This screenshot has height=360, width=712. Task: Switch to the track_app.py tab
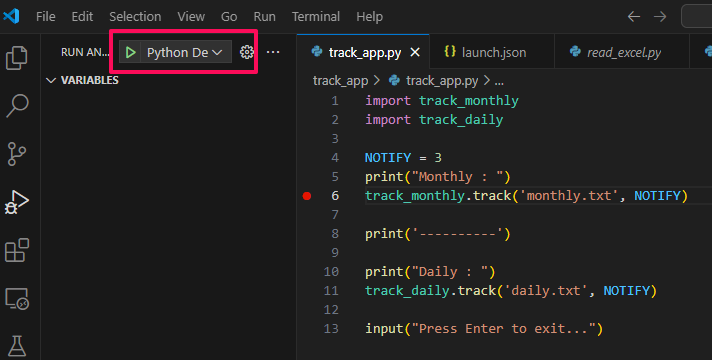pyautogui.click(x=363, y=52)
